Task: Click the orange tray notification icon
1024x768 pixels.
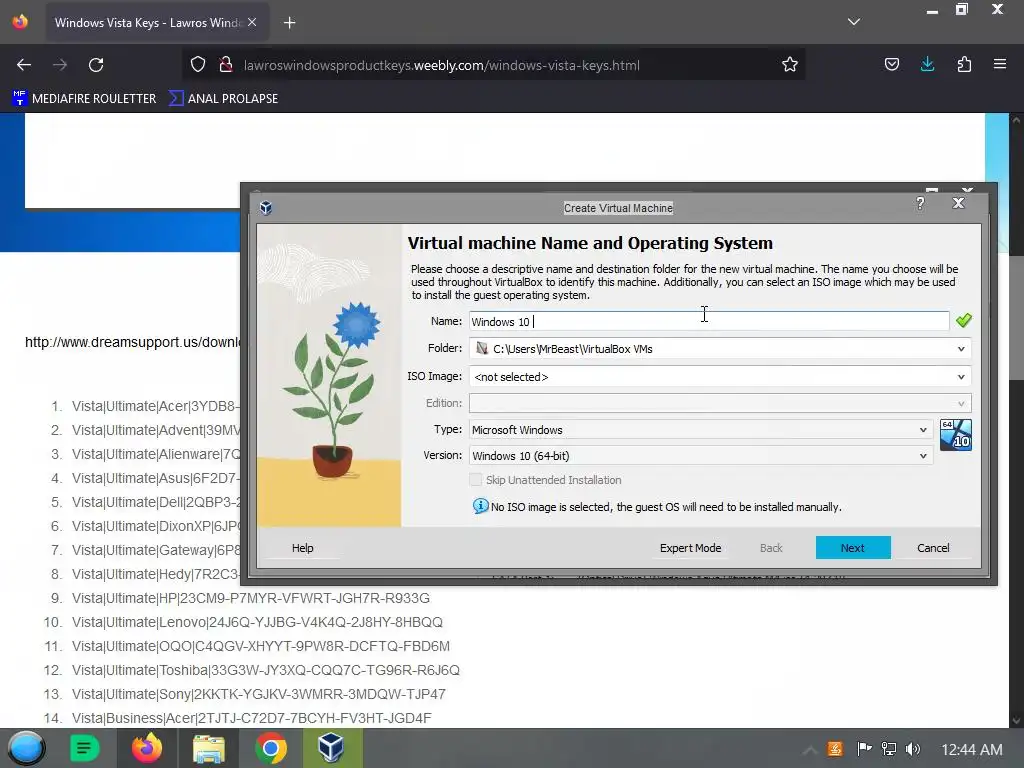Action: tap(835, 748)
